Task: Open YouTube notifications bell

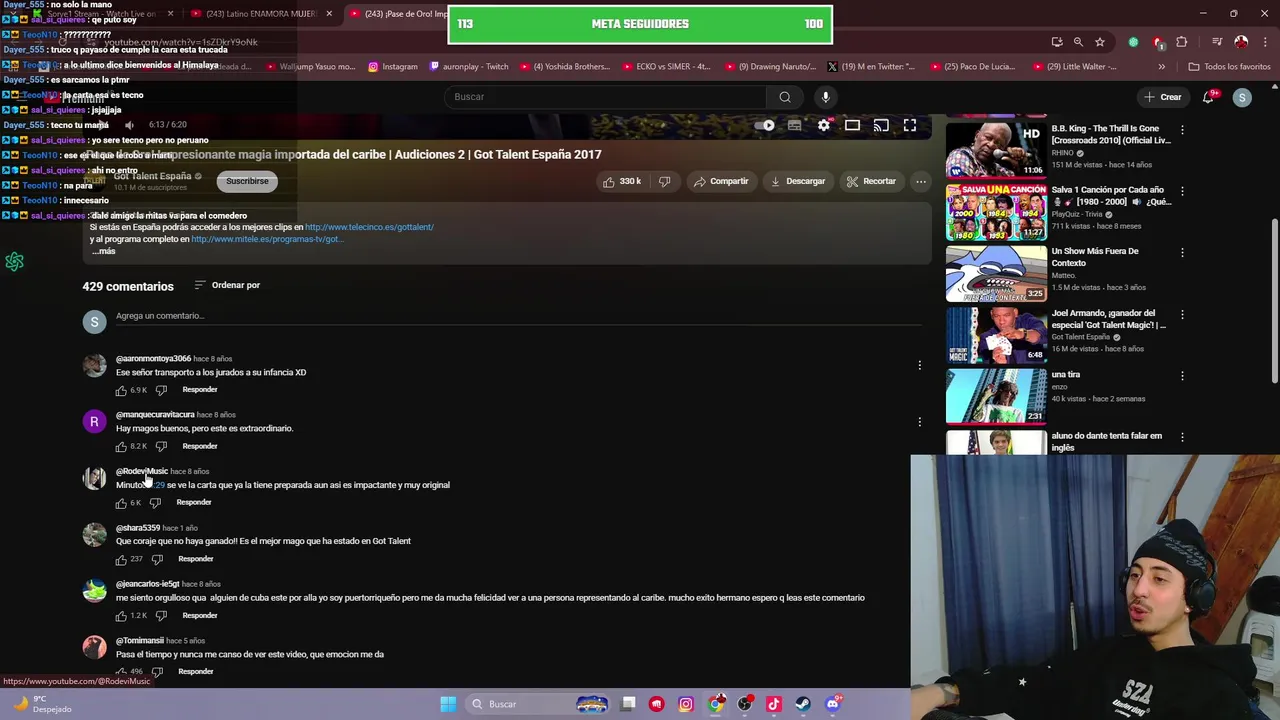Action: [x=1209, y=97]
